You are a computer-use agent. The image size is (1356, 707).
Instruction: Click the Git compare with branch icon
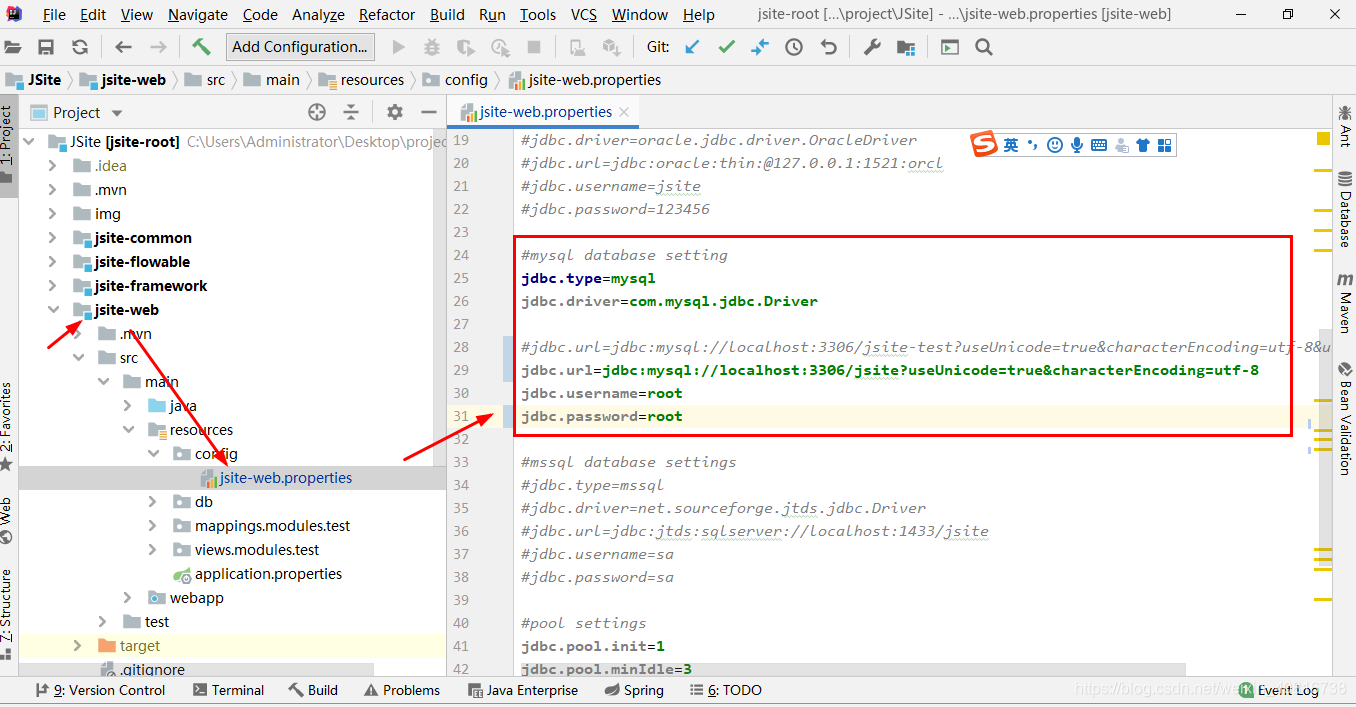pos(760,47)
